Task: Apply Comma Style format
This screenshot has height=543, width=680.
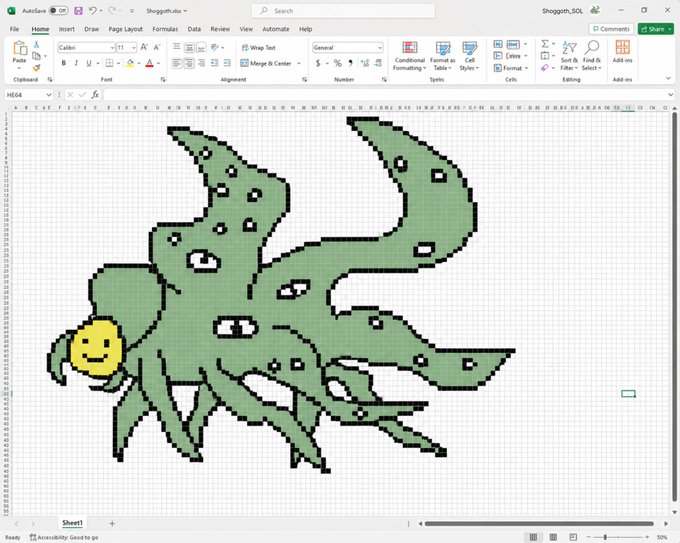Action: click(x=350, y=63)
